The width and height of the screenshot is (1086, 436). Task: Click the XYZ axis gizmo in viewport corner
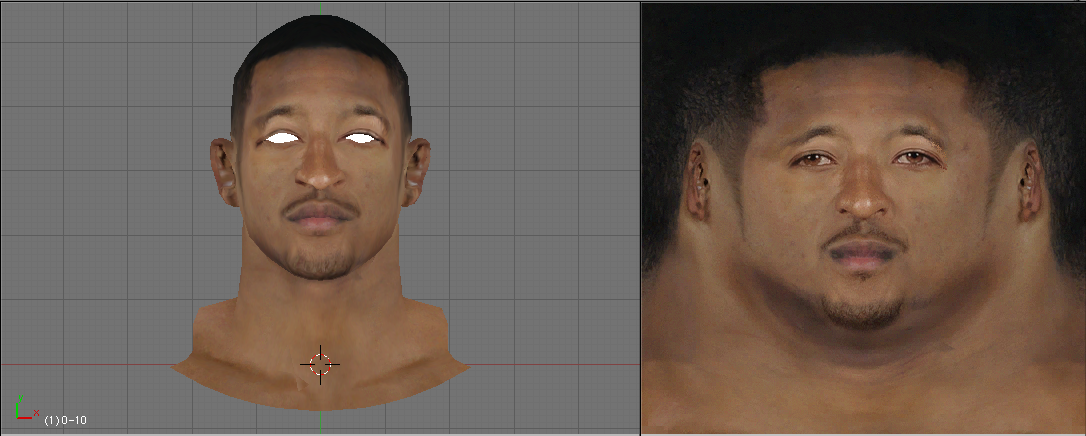(x=24, y=410)
